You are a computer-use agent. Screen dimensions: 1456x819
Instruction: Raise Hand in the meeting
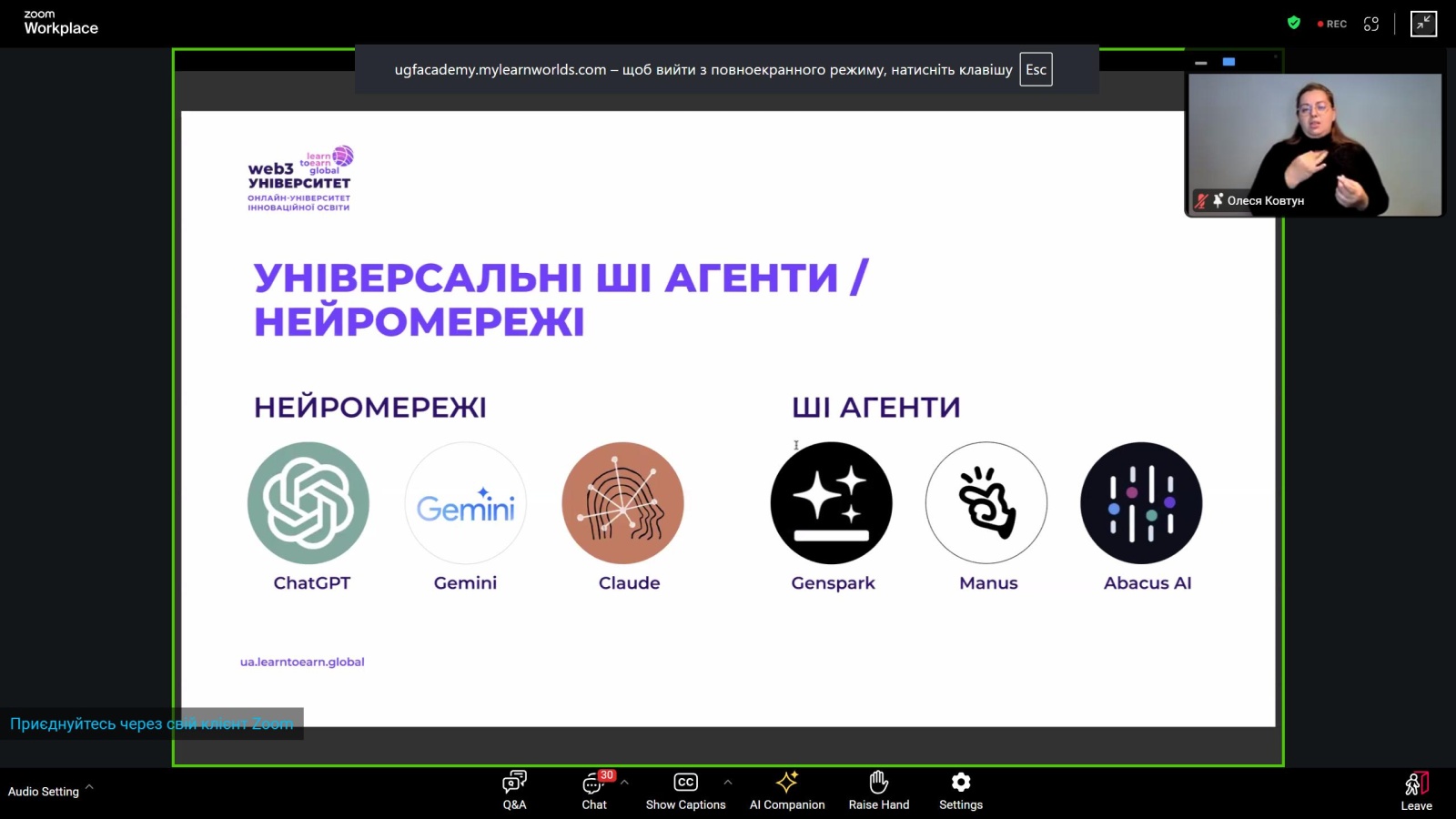(x=878, y=790)
